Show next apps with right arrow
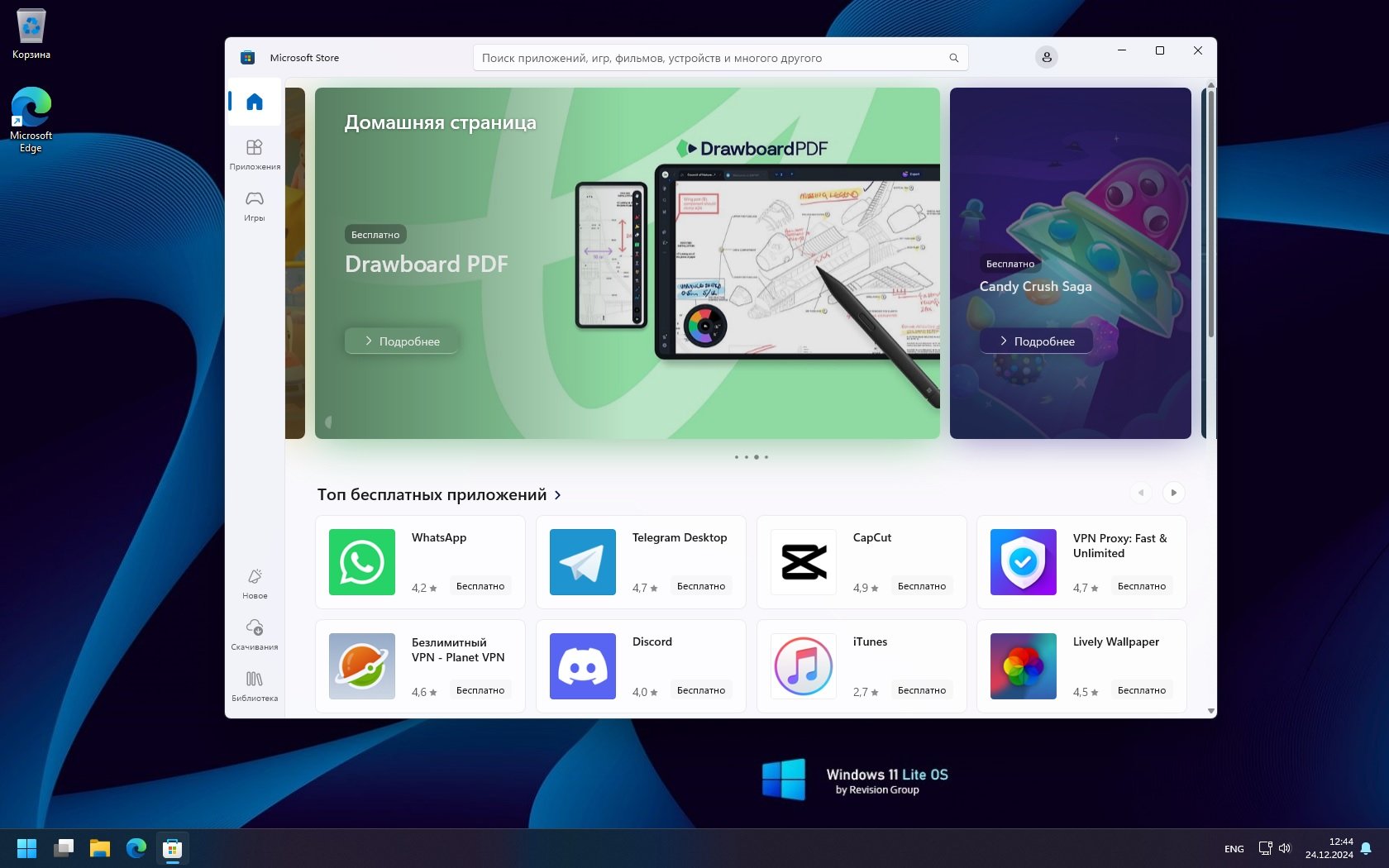The height and width of the screenshot is (868, 1389). pos(1174,493)
